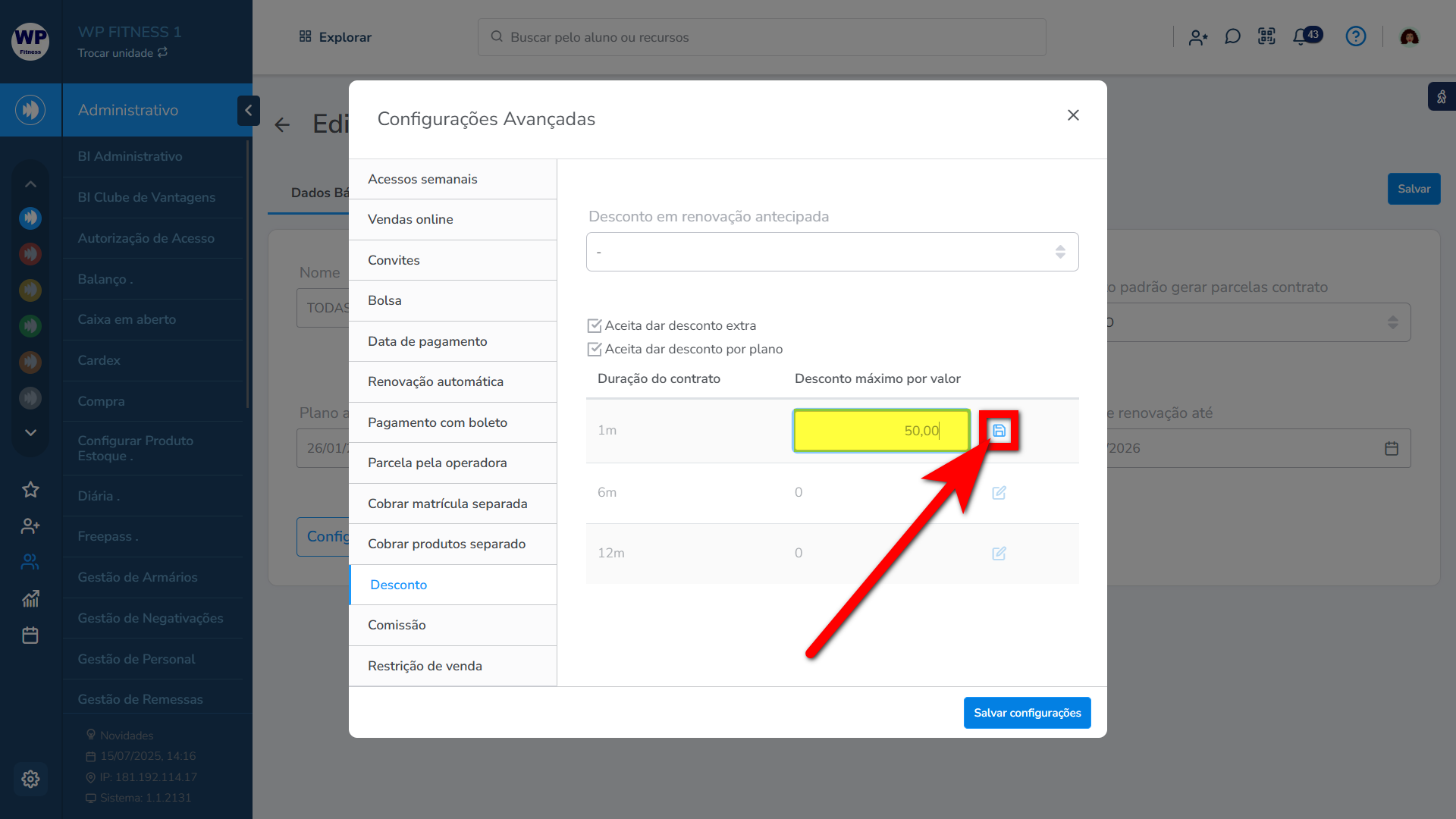Click the 1m discount value input field
Screen dimensions: 1456x819
coord(880,431)
